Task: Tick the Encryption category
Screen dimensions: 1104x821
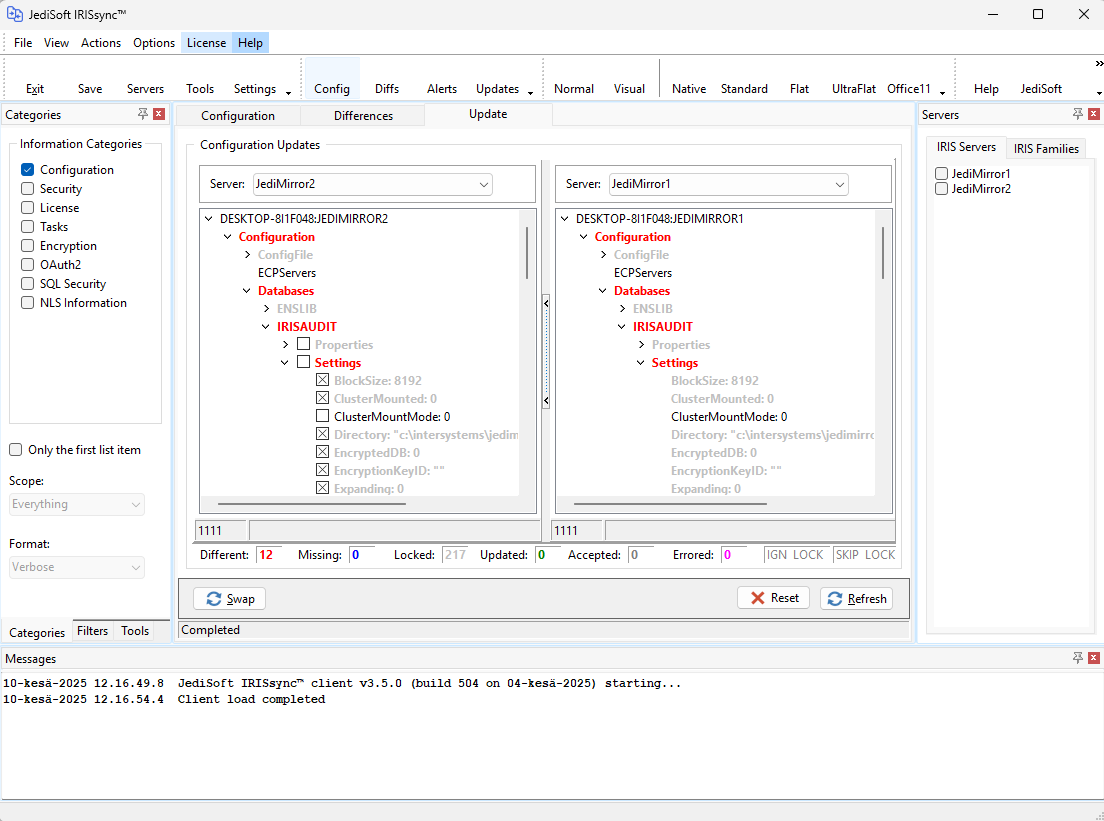Action: [27, 246]
